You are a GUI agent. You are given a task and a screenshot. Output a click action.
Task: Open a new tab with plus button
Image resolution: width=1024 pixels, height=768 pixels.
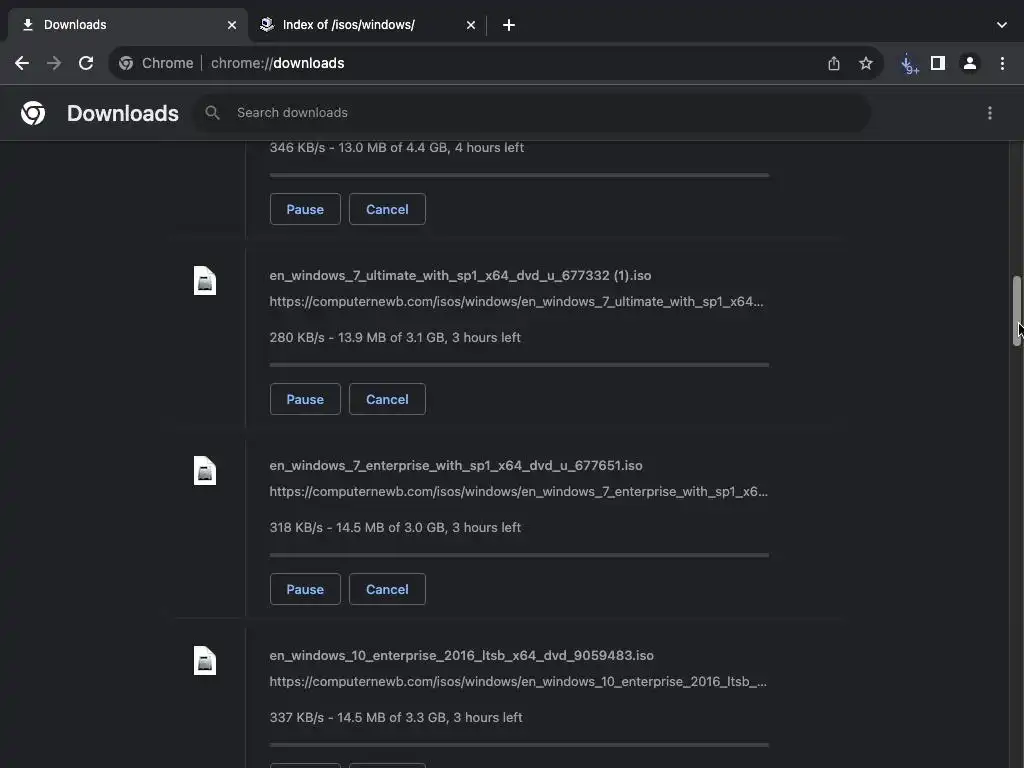509,25
